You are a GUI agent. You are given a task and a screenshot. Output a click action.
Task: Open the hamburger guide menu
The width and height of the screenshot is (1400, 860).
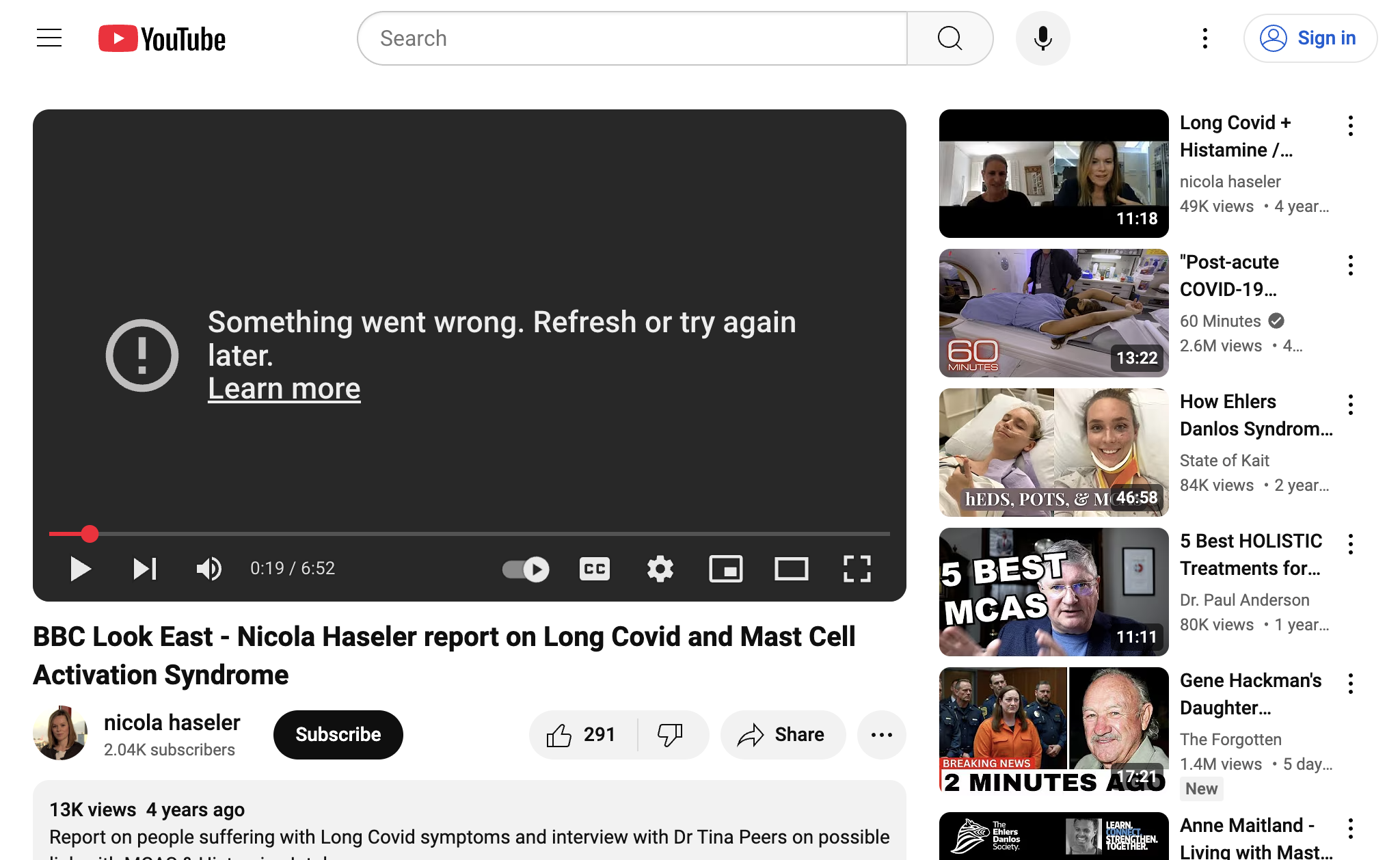point(49,38)
